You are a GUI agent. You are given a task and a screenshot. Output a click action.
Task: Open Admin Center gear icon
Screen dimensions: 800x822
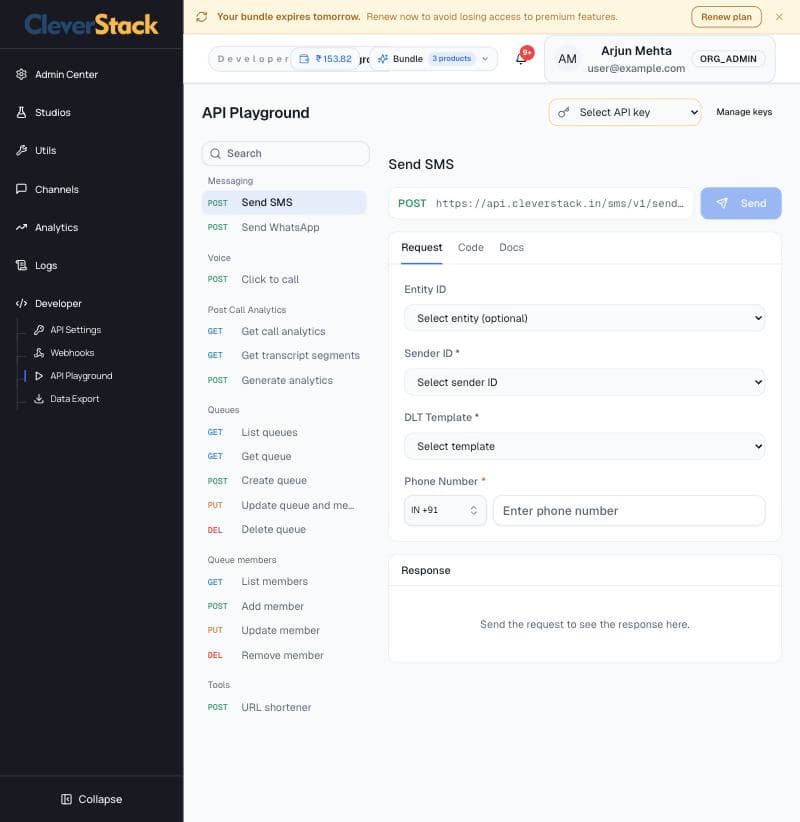click(21, 74)
